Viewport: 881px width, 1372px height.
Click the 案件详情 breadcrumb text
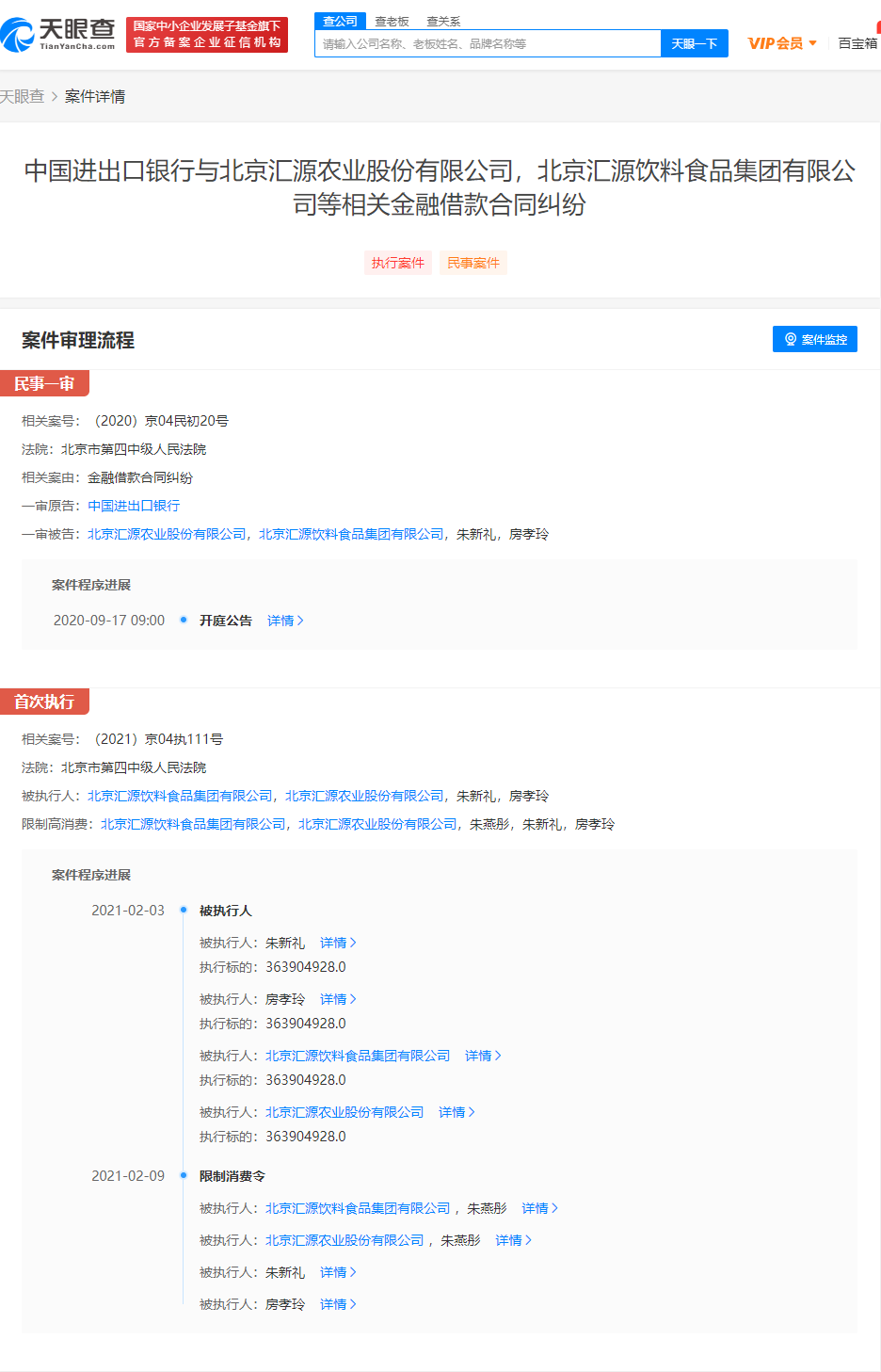click(x=95, y=96)
